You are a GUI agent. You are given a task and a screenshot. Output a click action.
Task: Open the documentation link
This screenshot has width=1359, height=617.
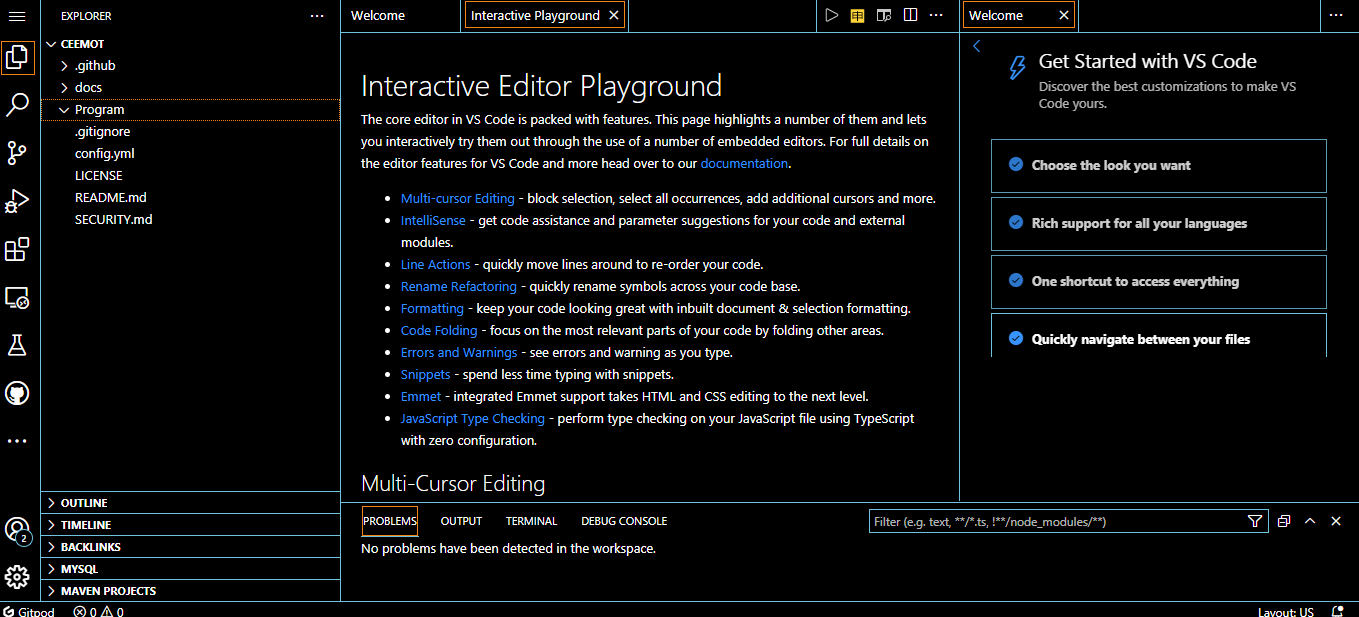tap(744, 163)
